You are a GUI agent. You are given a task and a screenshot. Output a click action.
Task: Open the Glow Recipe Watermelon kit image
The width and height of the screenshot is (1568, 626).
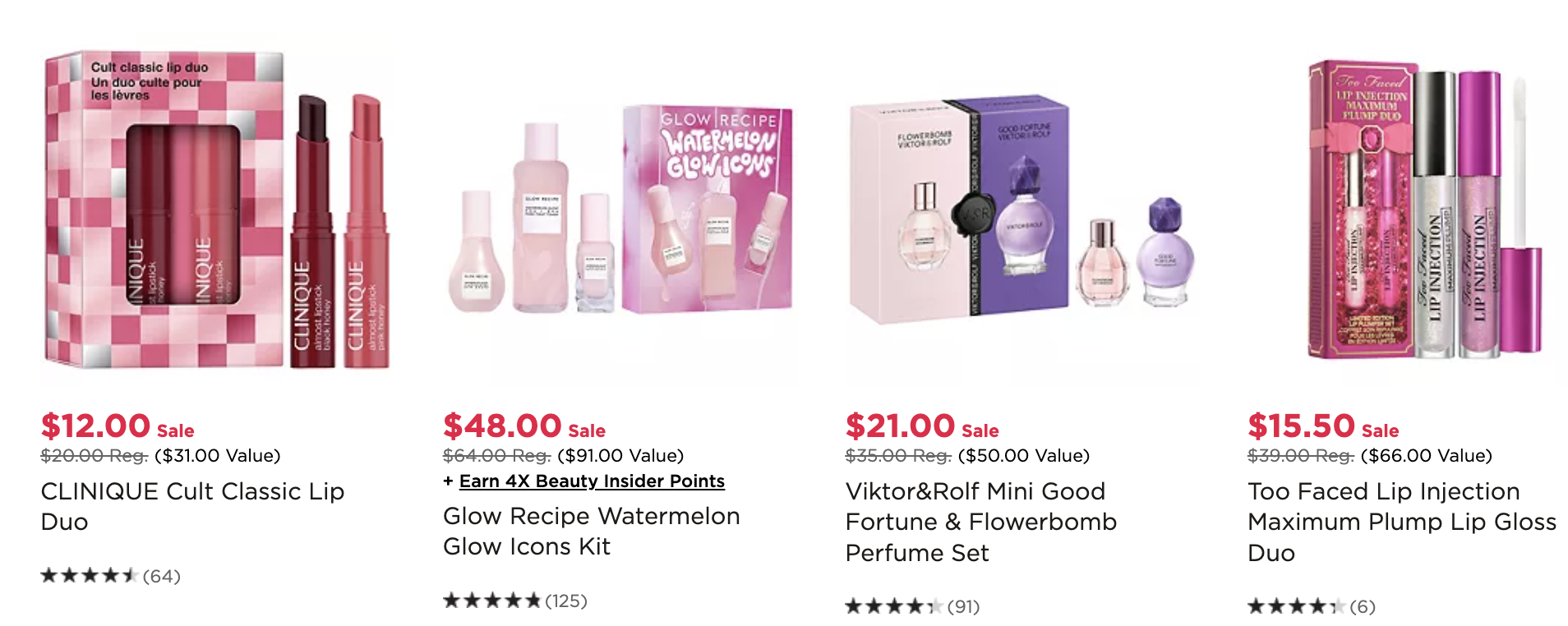pos(620,209)
